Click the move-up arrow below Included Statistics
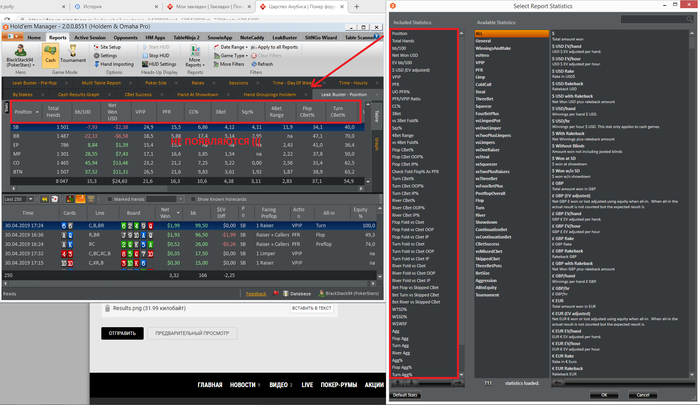This screenshot has height=405, width=700. coord(398,383)
